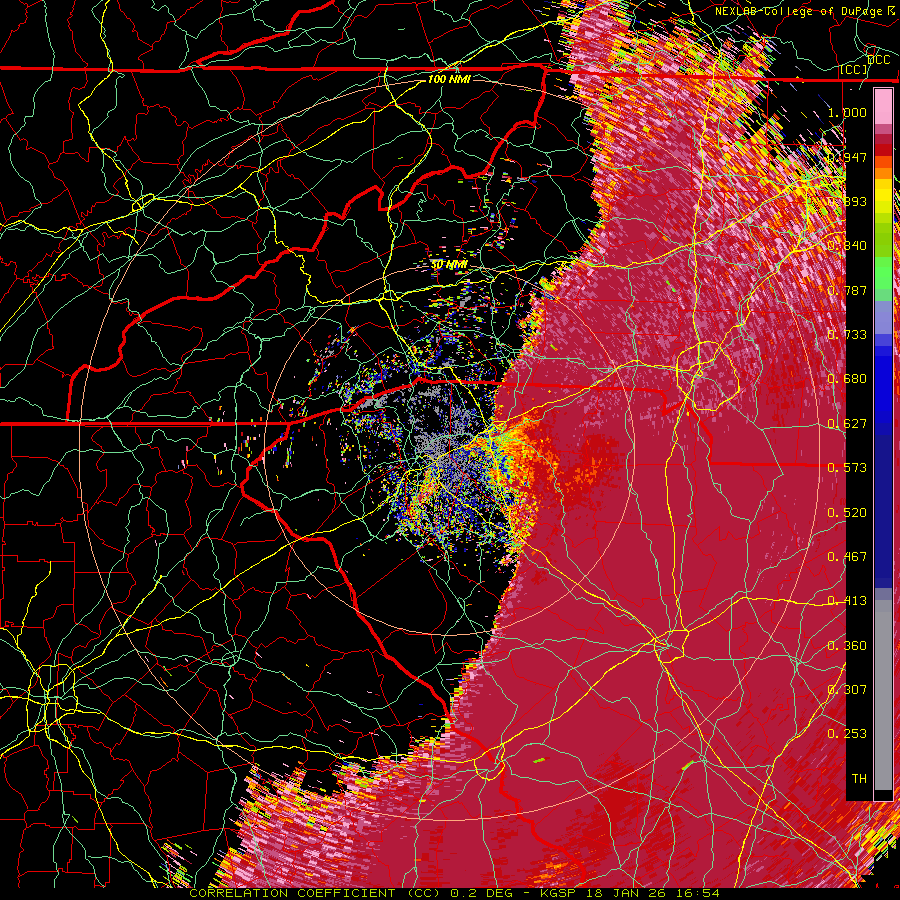The height and width of the screenshot is (900, 900).
Task: Click the DCC label above the legend
Action: pyautogui.click(x=878, y=60)
